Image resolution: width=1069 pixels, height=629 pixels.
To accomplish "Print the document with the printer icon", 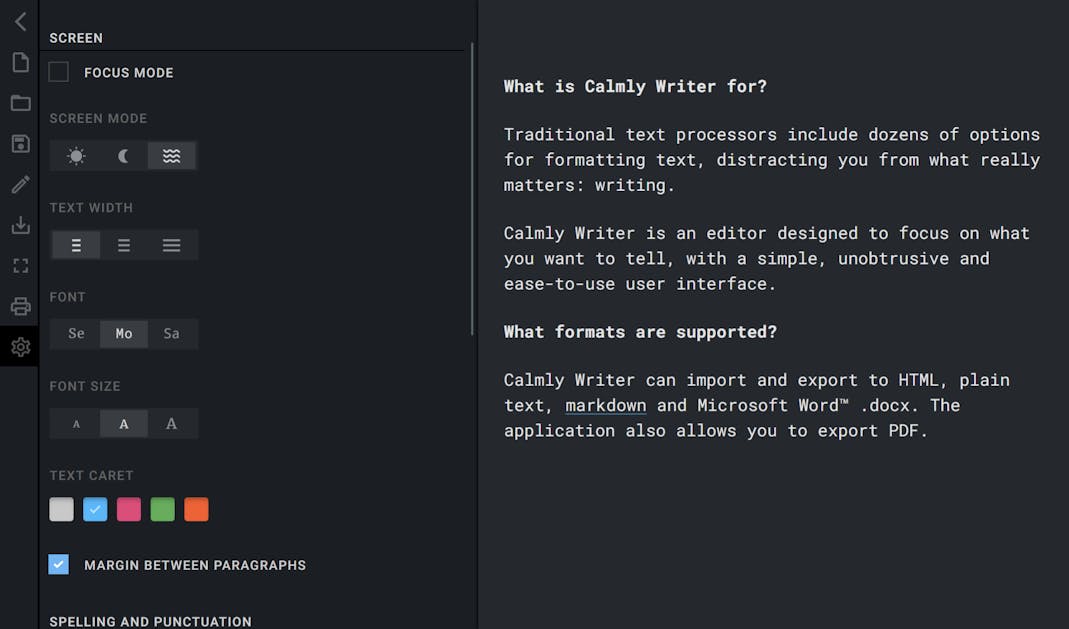I will pos(20,306).
